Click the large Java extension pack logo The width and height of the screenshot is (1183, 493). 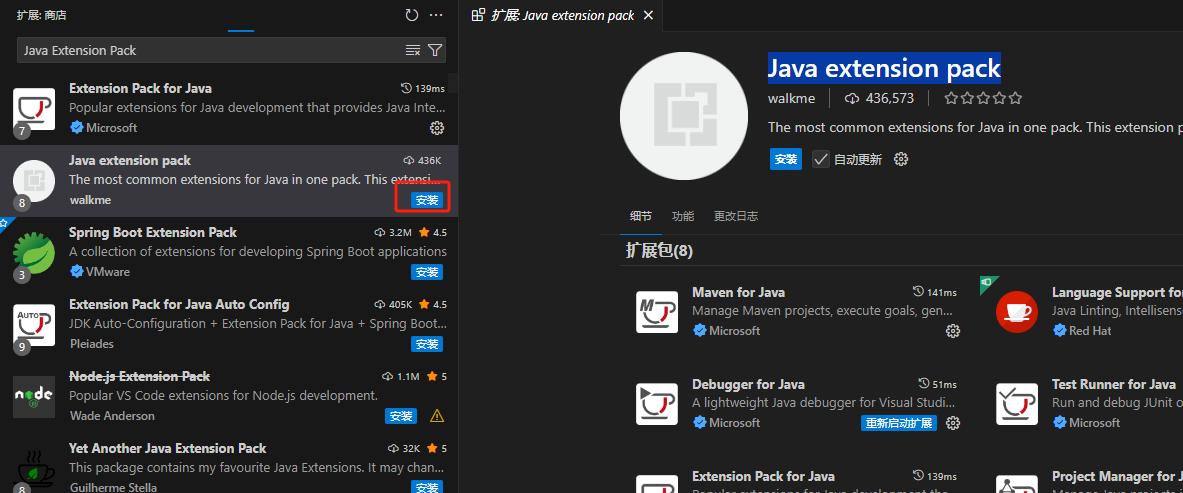[x=684, y=116]
